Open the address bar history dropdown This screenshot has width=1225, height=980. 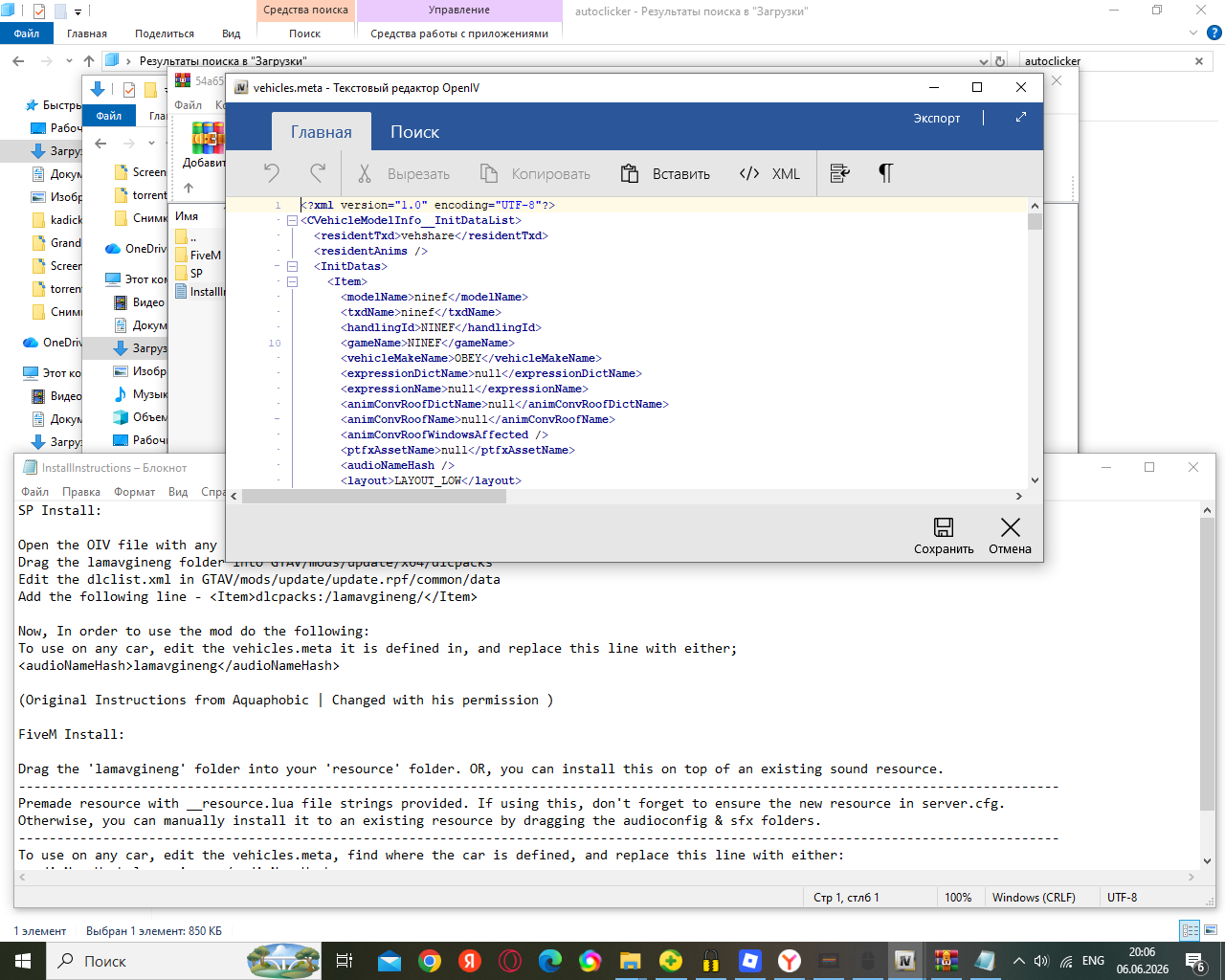pos(984,61)
